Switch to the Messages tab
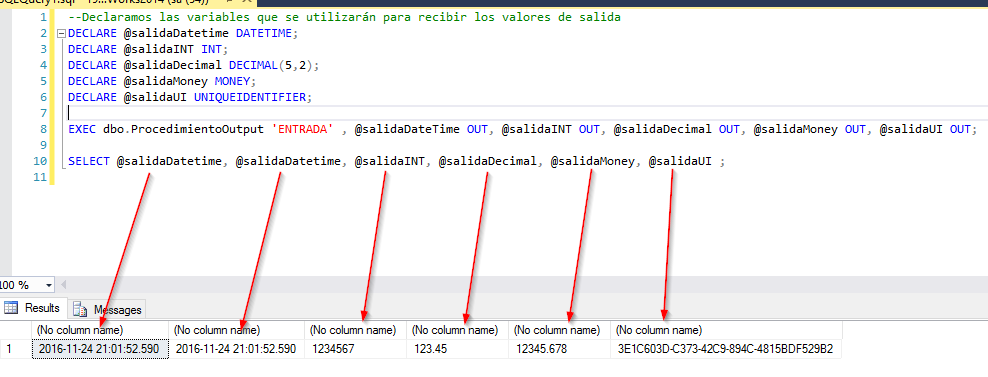The image size is (988, 377). click(x=108, y=310)
